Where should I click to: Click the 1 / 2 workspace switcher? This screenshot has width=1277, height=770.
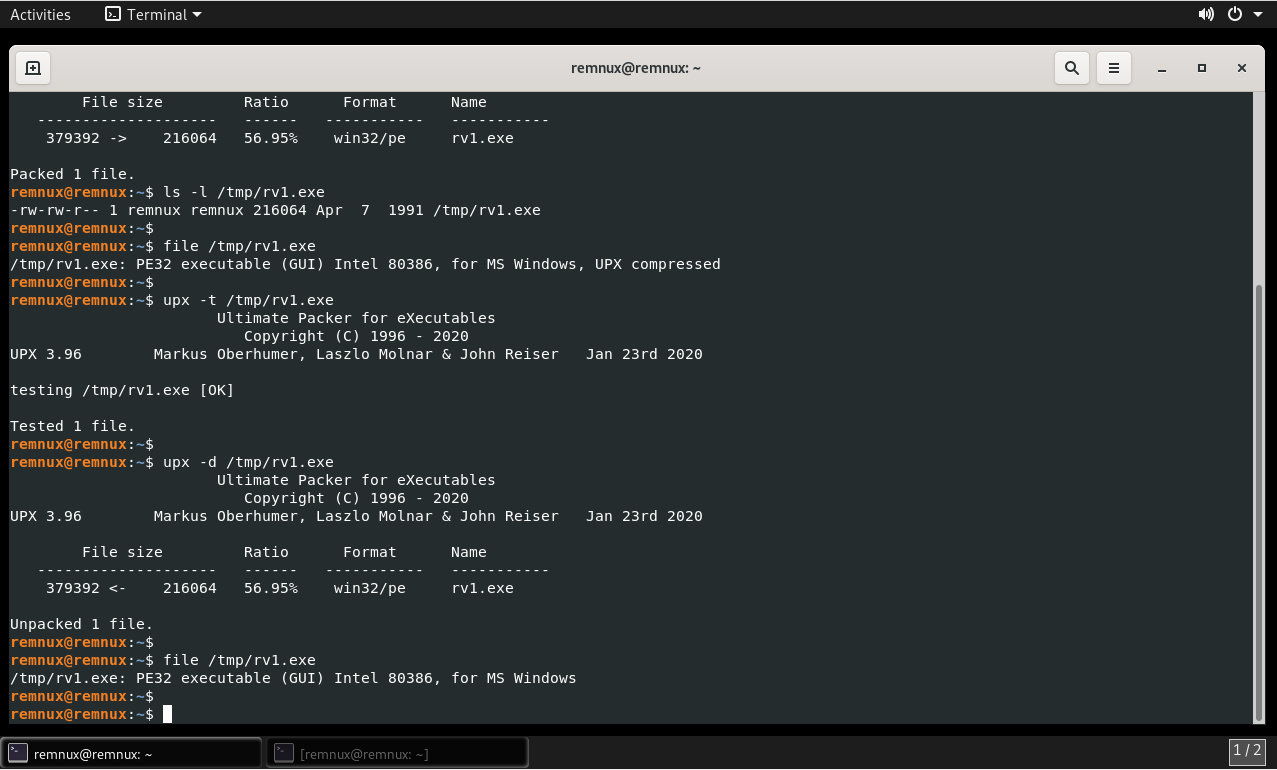coord(1247,750)
